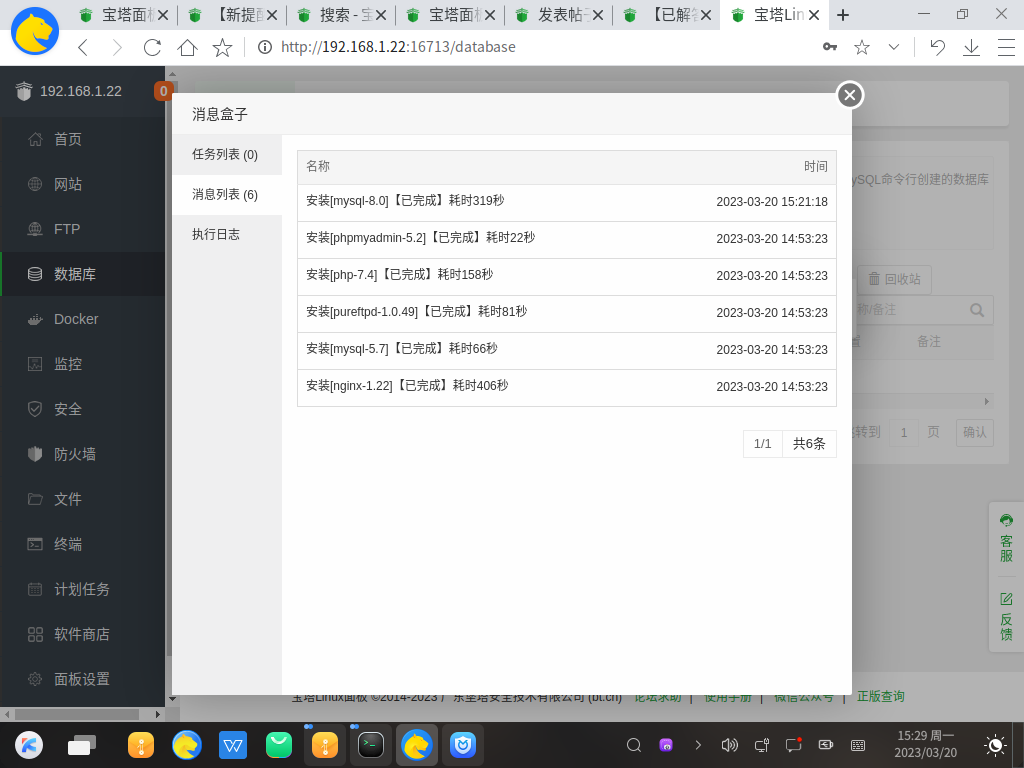Click the taskbar volume icon

pyautogui.click(x=729, y=744)
